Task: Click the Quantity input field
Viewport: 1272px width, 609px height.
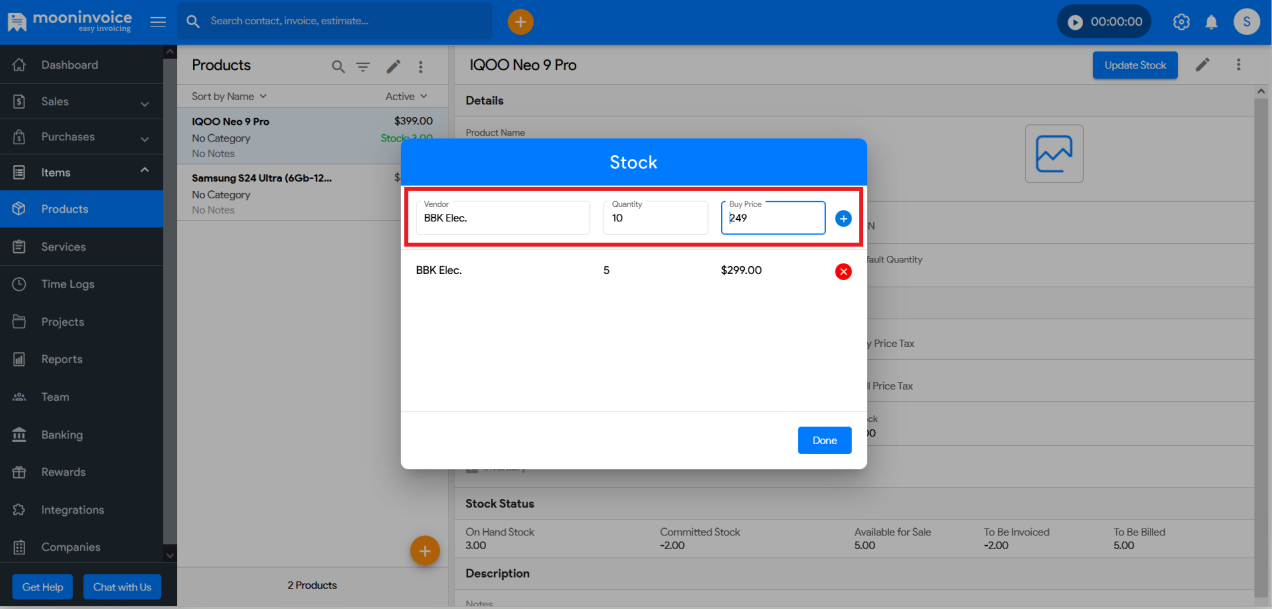Action: [656, 218]
